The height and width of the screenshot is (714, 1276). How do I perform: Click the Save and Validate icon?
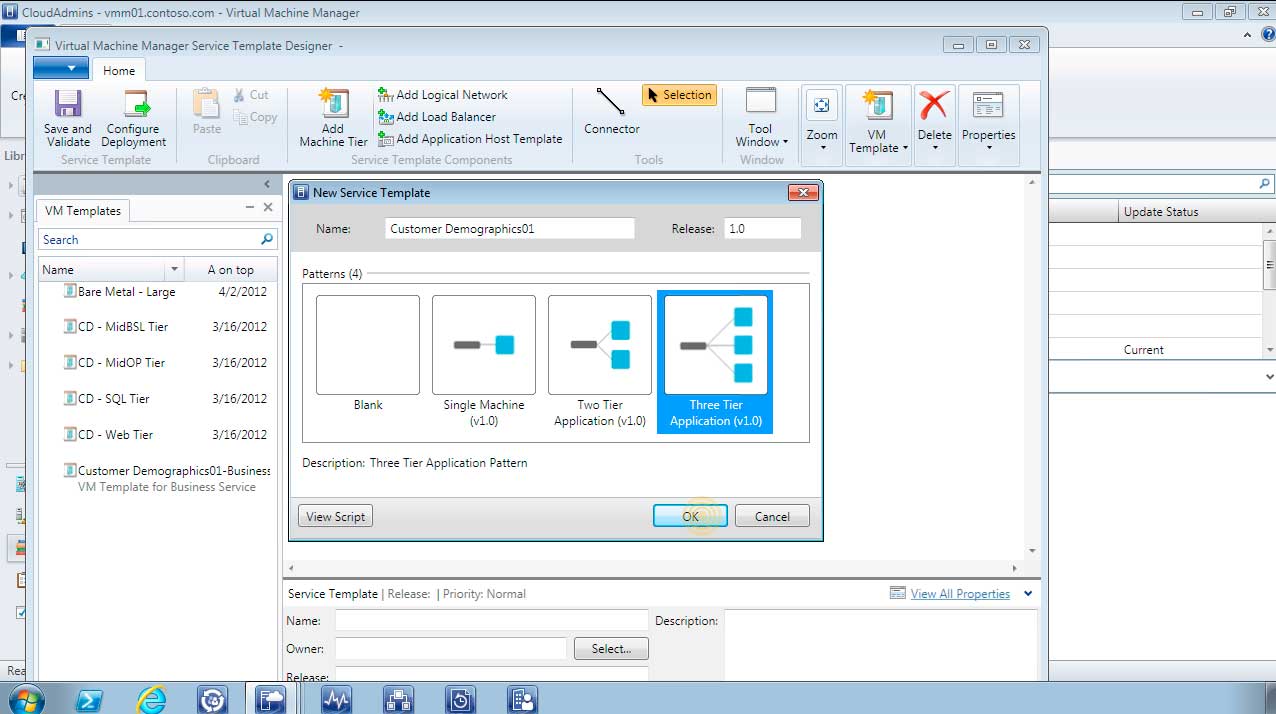pos(67,119)
